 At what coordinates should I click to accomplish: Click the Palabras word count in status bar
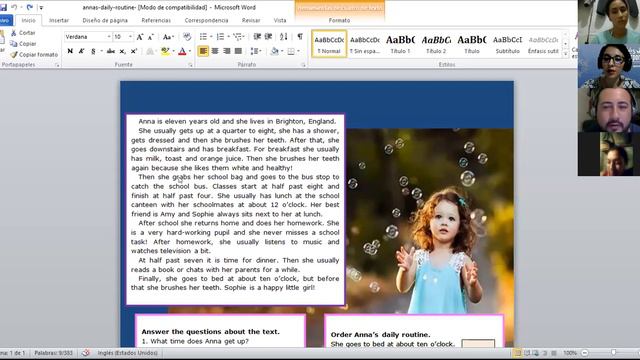(x=53, y=353)
